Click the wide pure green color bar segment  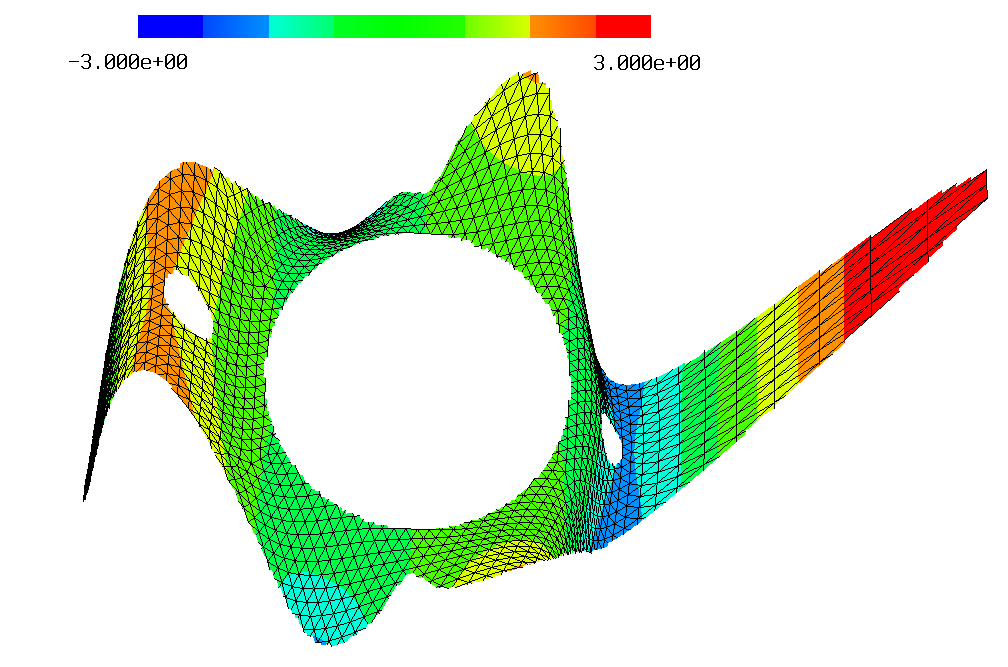point(399,26)
